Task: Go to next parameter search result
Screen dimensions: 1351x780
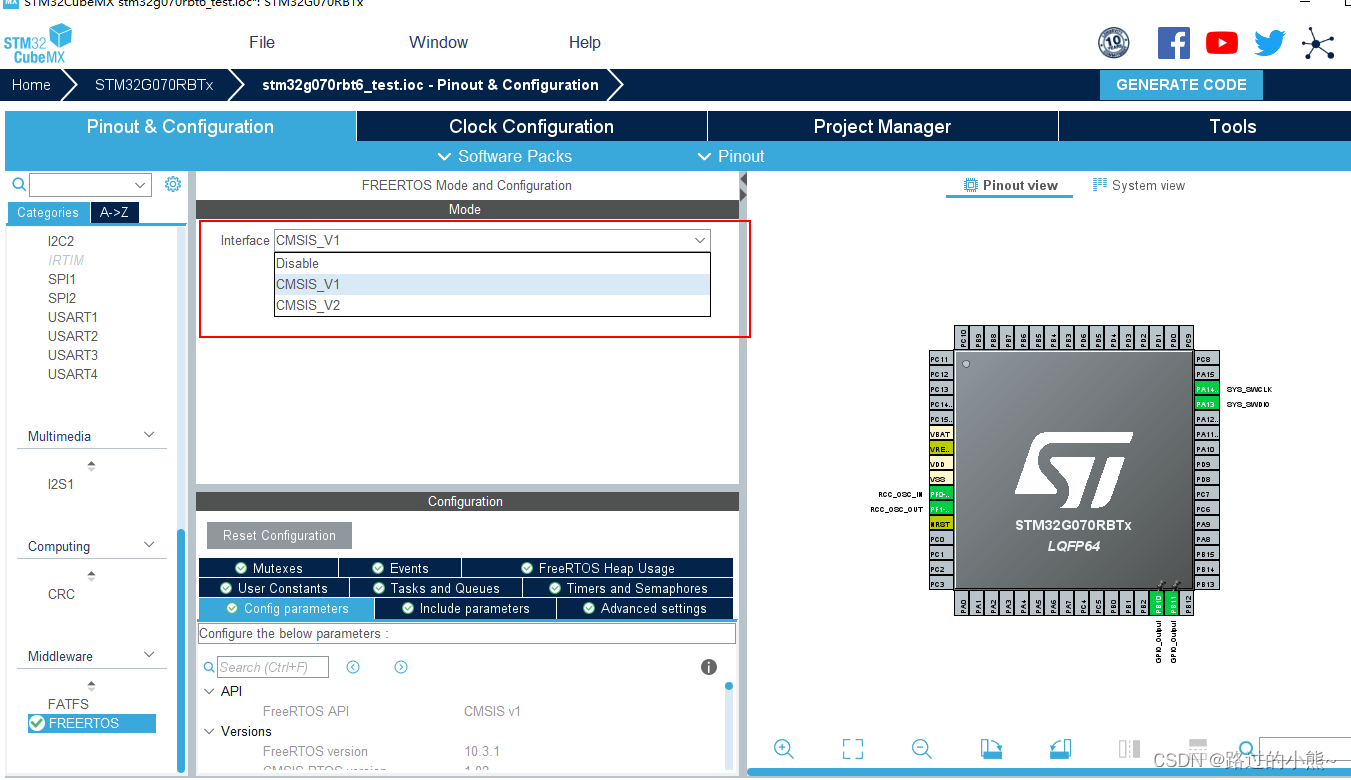Action: (x=401, y=667)
